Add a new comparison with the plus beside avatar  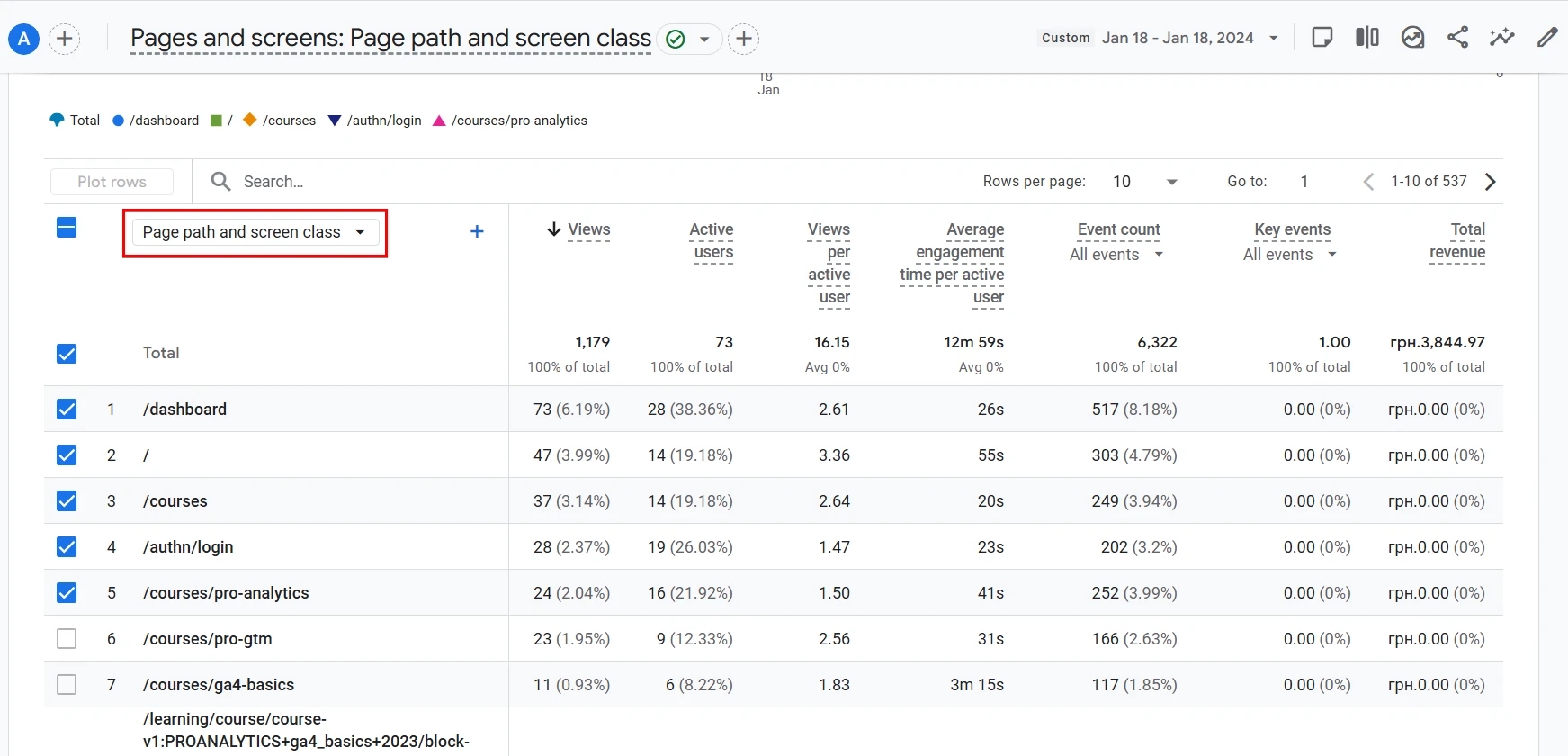[x=64, y=39]
